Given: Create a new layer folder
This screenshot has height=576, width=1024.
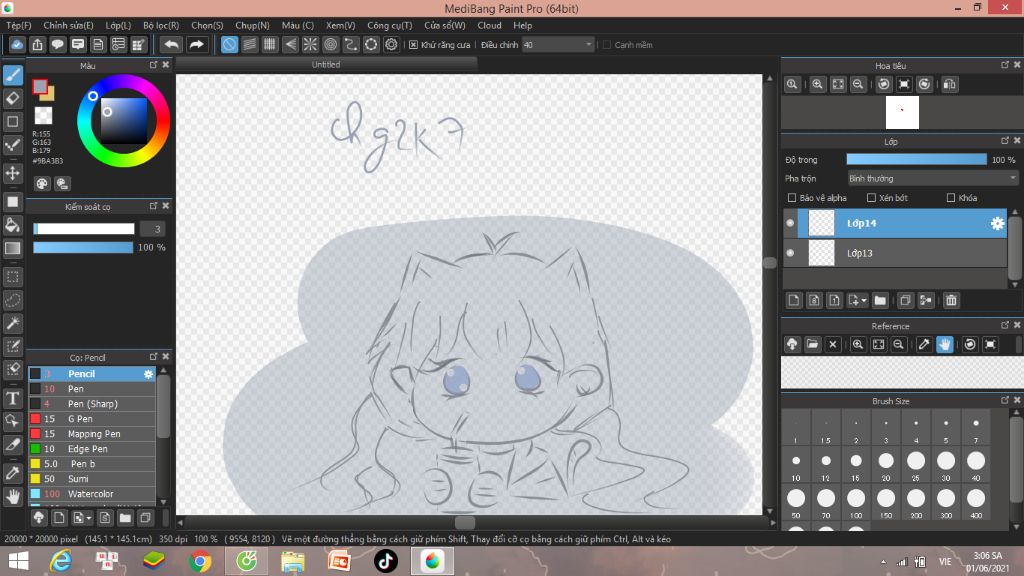Looking at the screenshot, I should pos(880,300).
